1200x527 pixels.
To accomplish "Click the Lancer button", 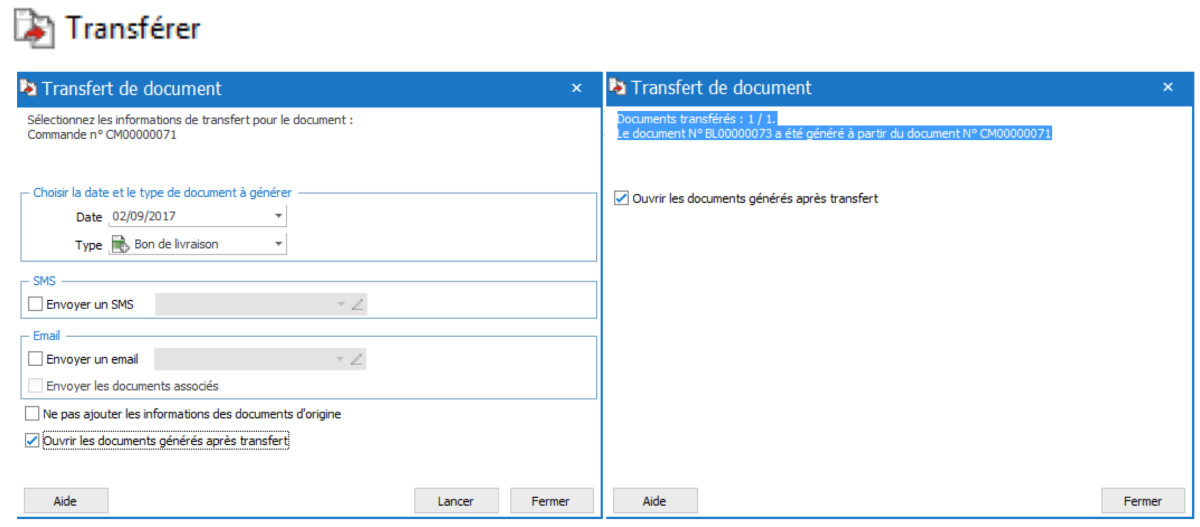I will point(456,501).
